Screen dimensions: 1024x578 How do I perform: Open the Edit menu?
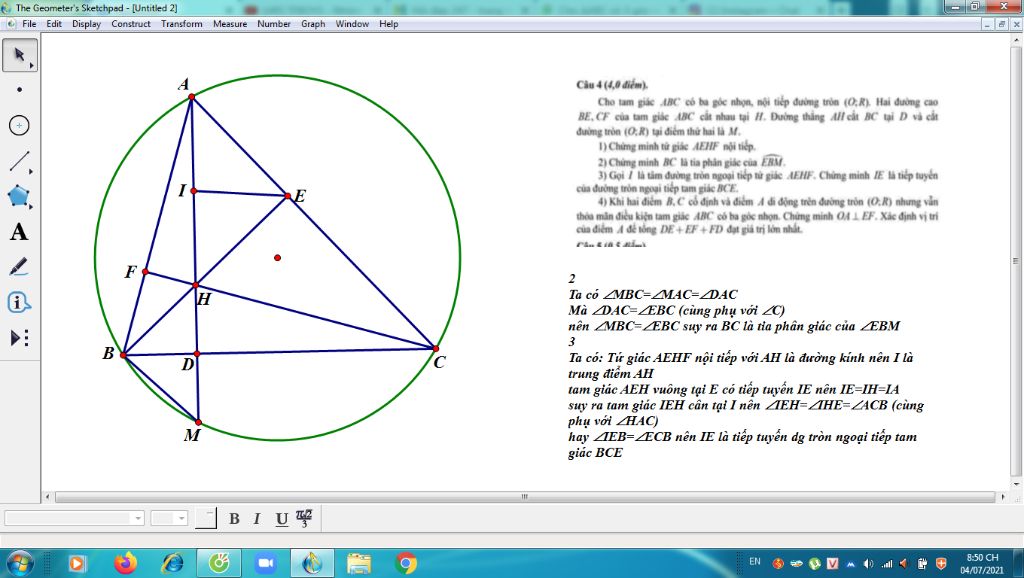(x=54, y=24)
